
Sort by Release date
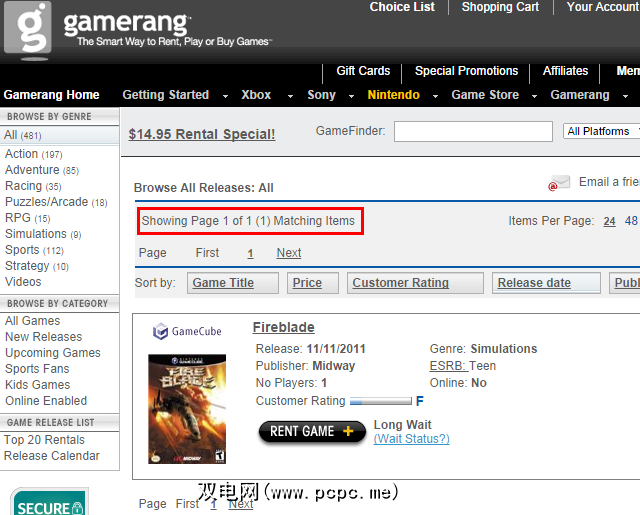546,283
